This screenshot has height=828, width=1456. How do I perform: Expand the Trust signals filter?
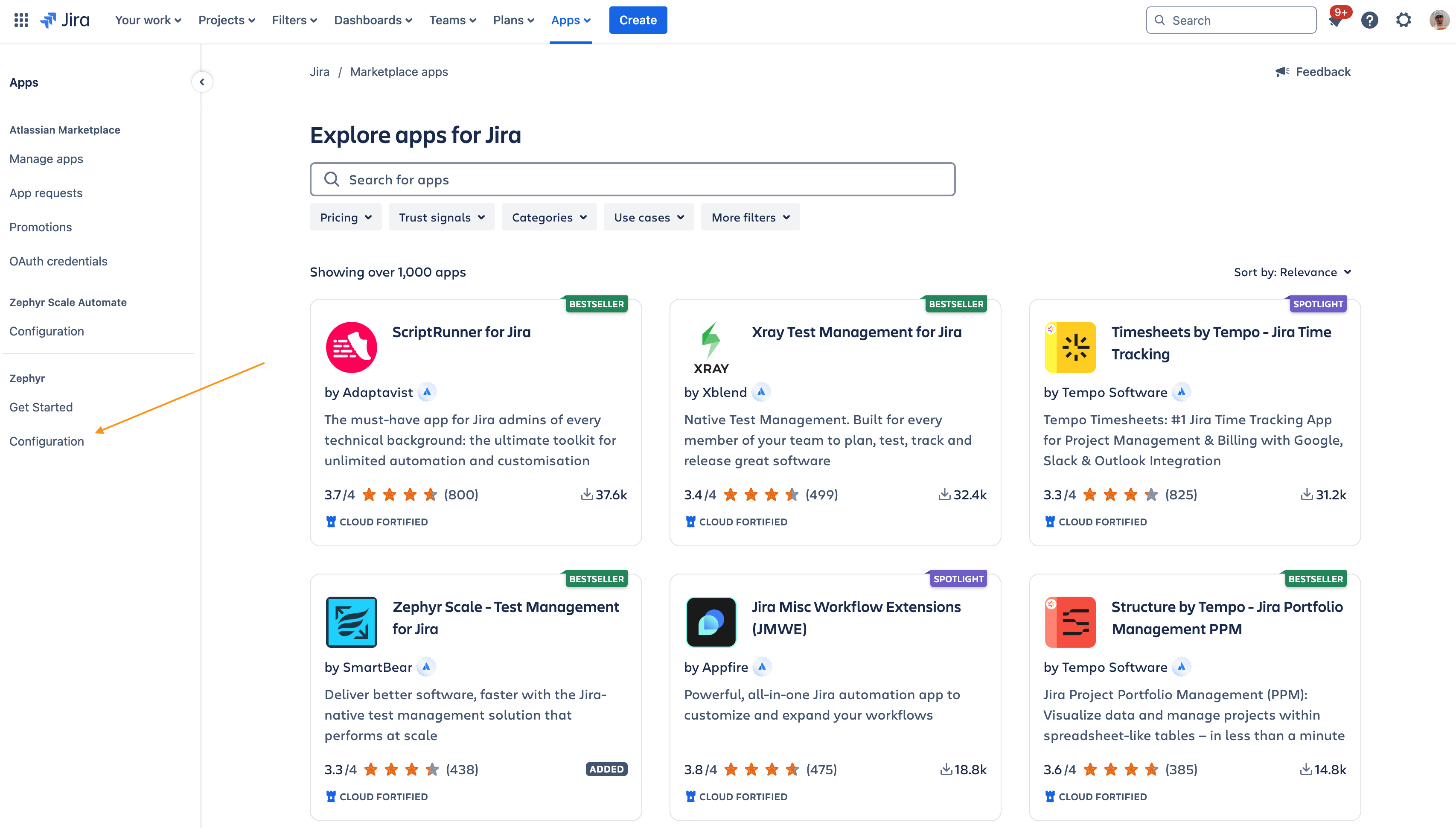[441, 217]
